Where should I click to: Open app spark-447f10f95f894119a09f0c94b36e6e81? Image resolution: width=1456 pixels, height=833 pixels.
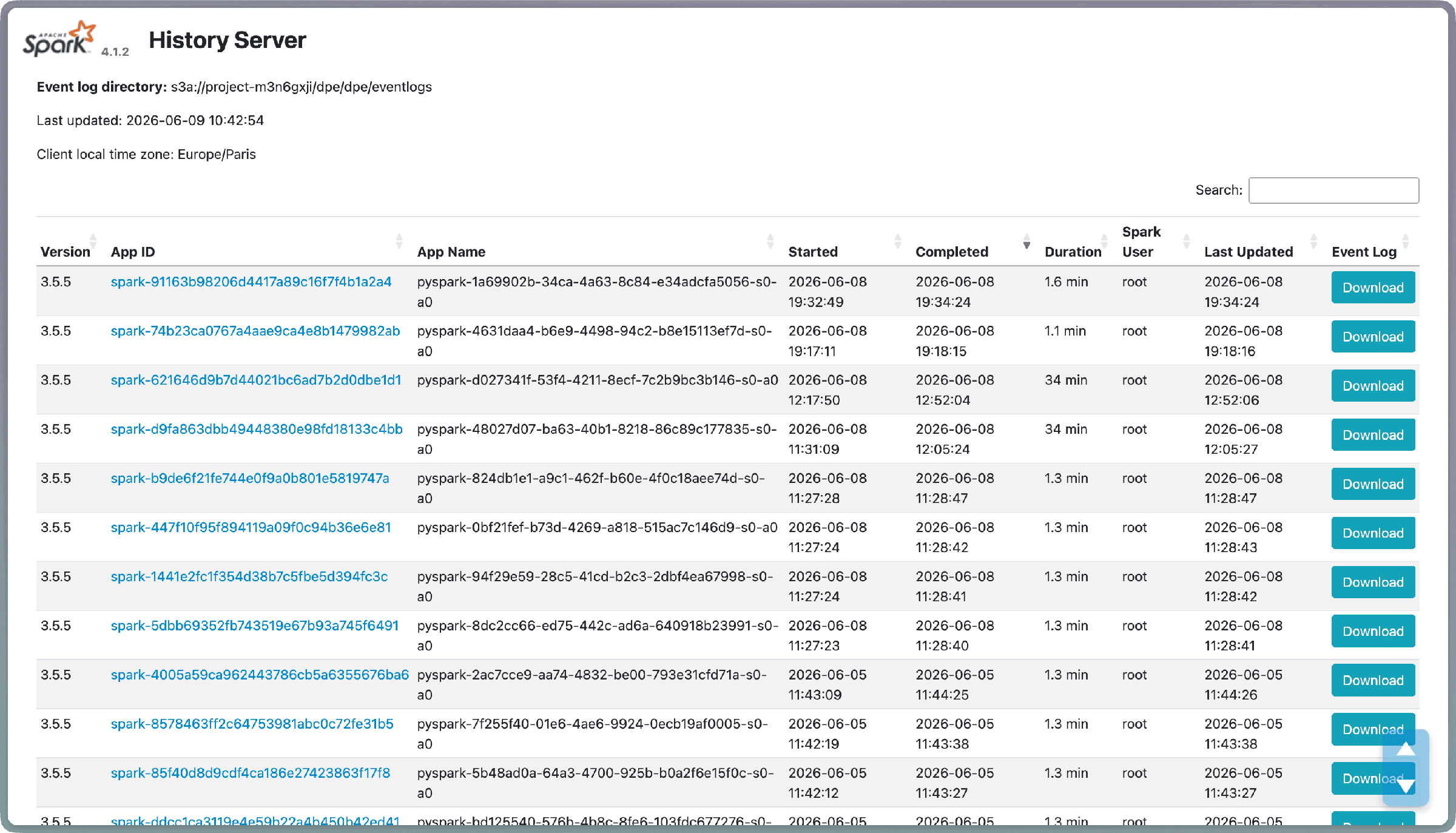251,528
